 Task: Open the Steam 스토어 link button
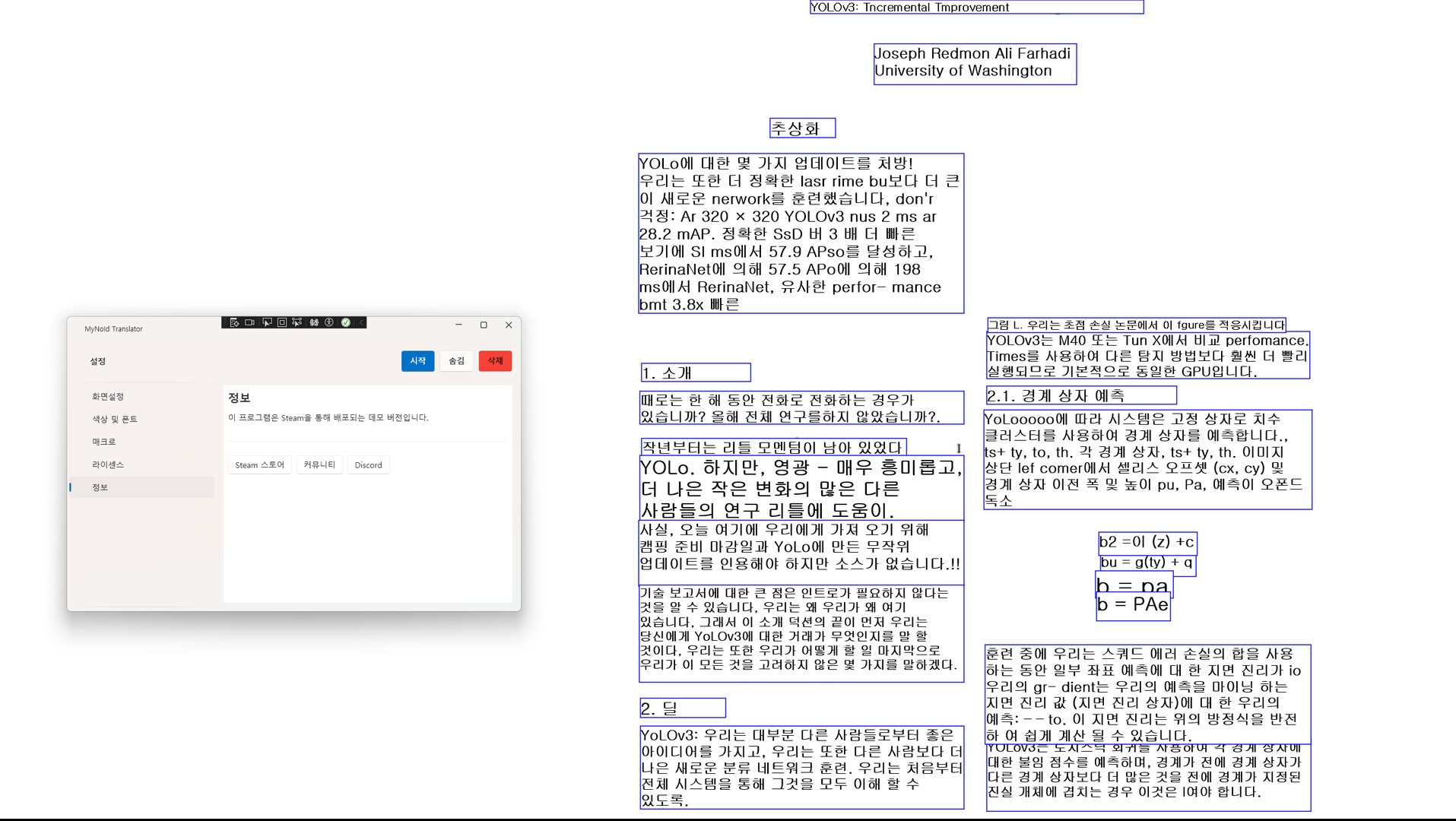pos(259,465)
